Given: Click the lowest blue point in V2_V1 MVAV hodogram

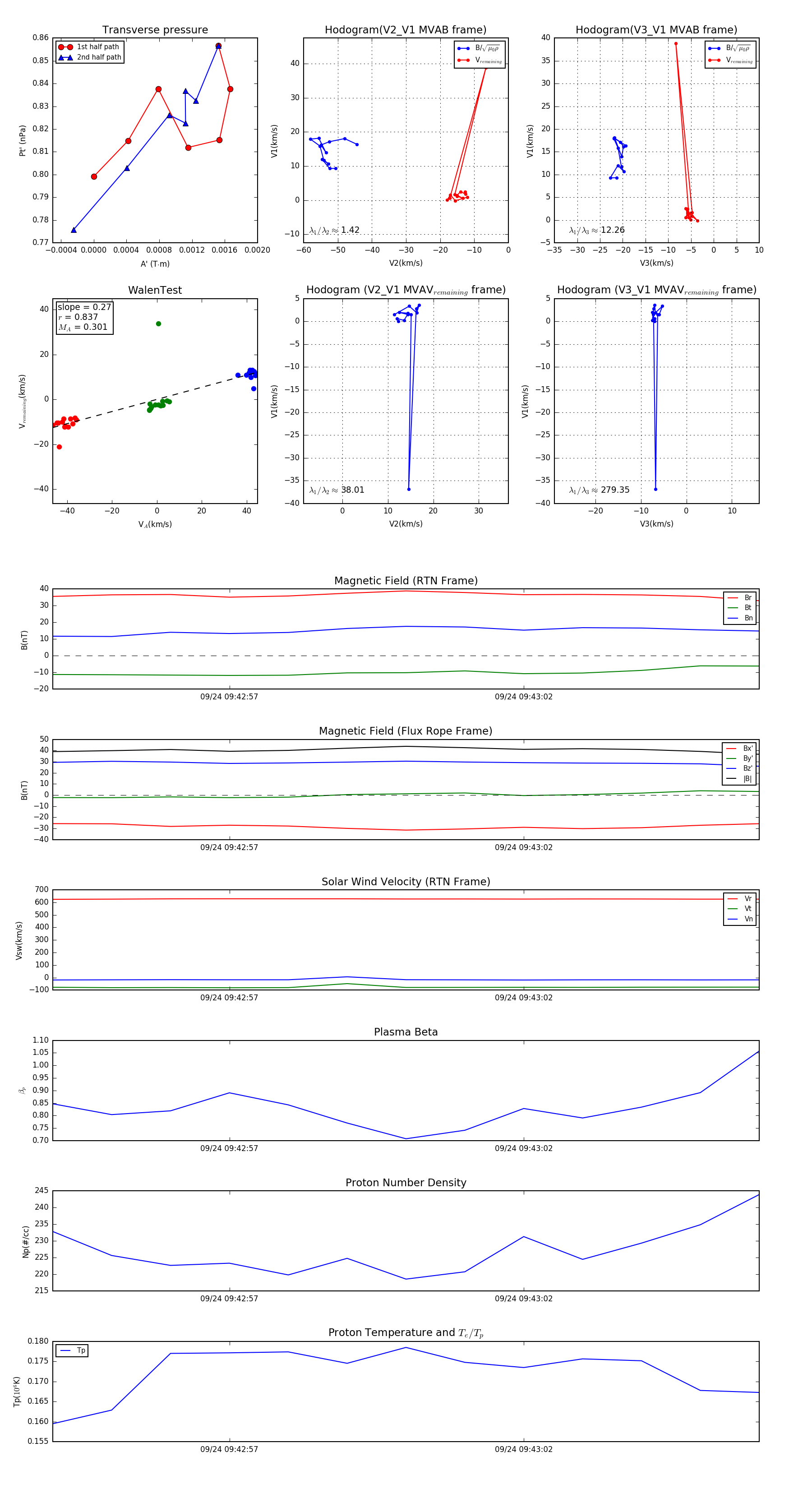Looking at the screenshot, I should pyautogui.click(x=409, y=490).
